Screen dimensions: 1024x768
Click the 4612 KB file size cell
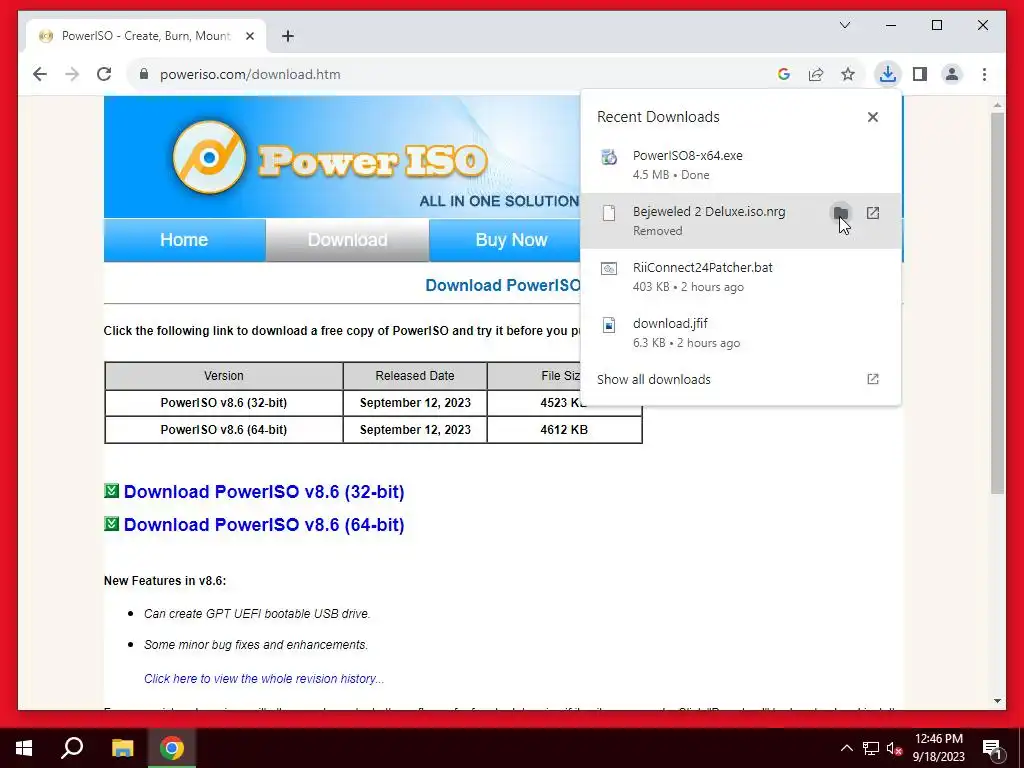[564, 430]
